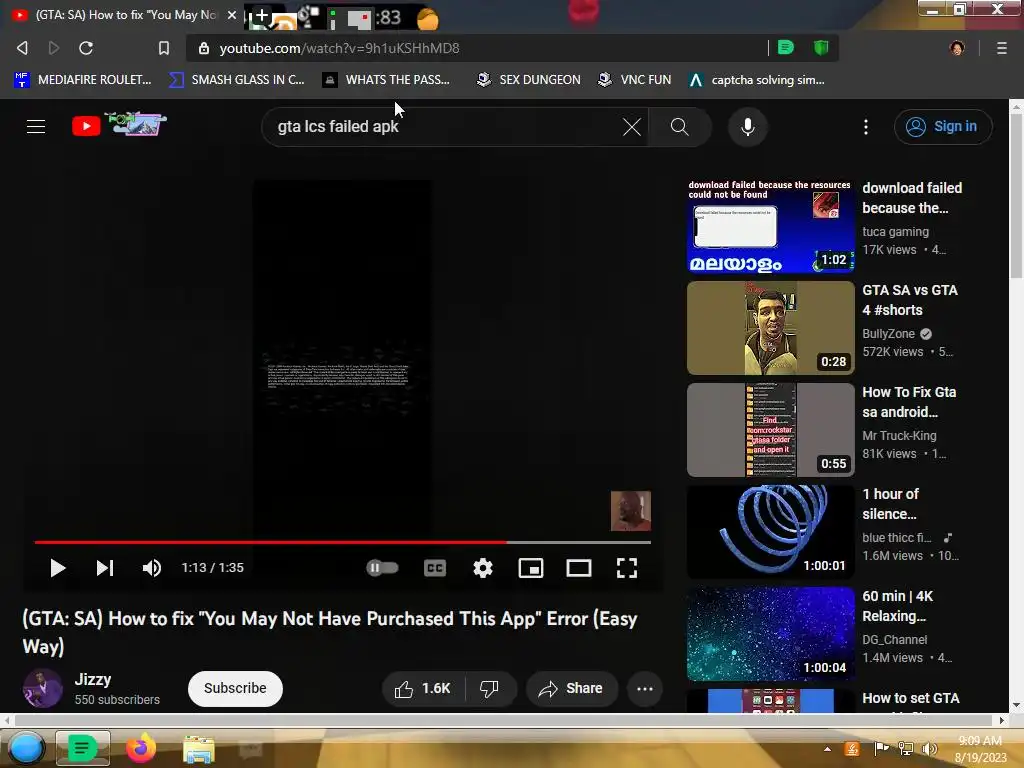1024x768 pixels.
Task: Open the VNC FUN bookmark
Action: (x=635, y=80)
